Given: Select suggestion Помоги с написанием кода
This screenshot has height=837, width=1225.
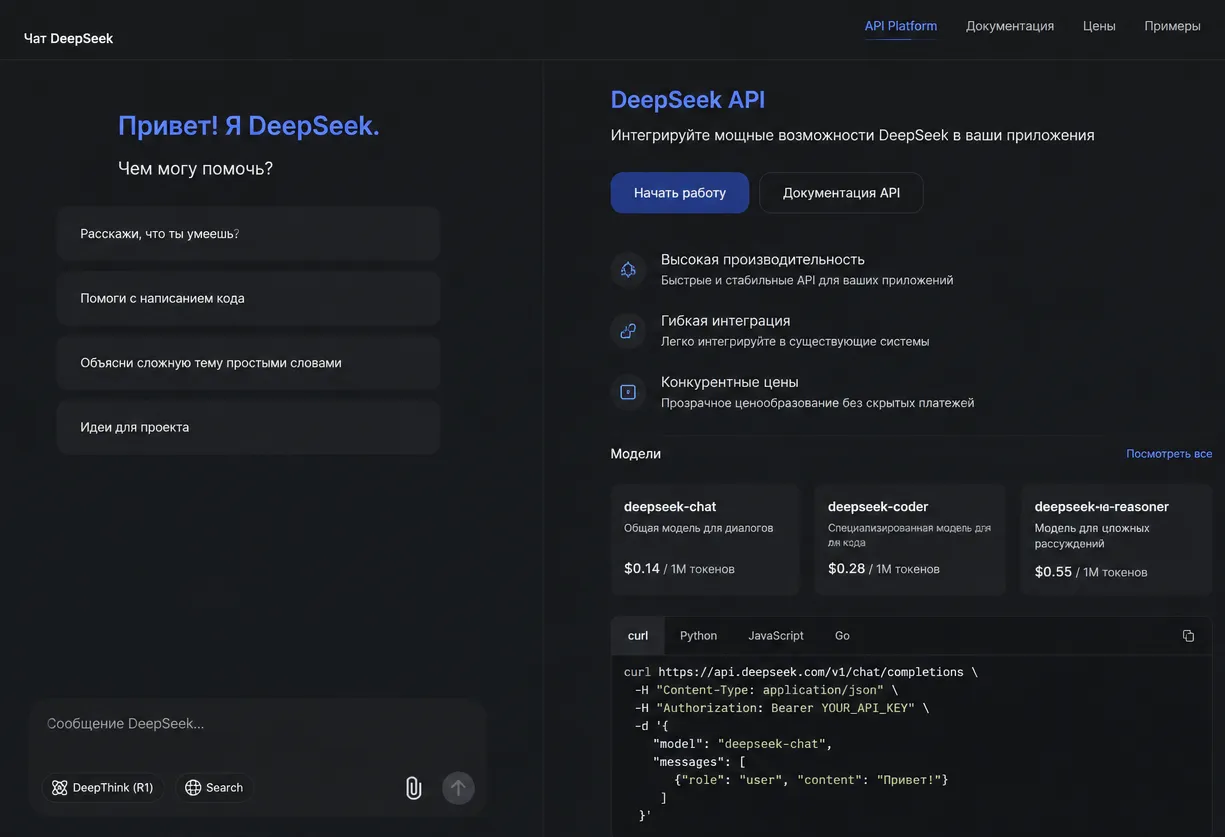Looking at the screenshot, I should pyautogui.click(x=248, y=298).
